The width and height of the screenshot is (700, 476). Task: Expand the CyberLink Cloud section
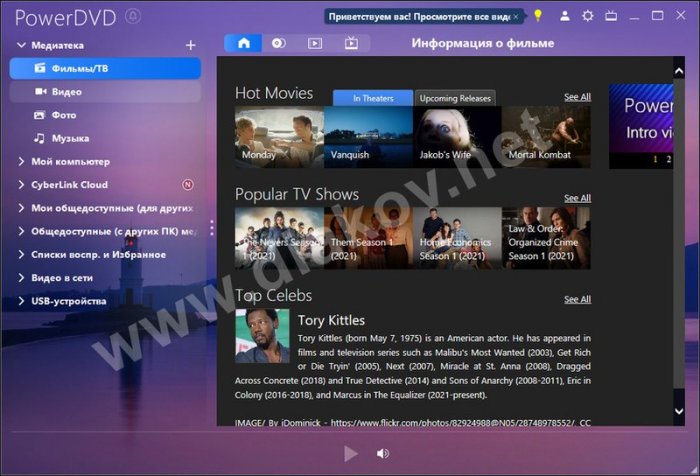[22, 185]
